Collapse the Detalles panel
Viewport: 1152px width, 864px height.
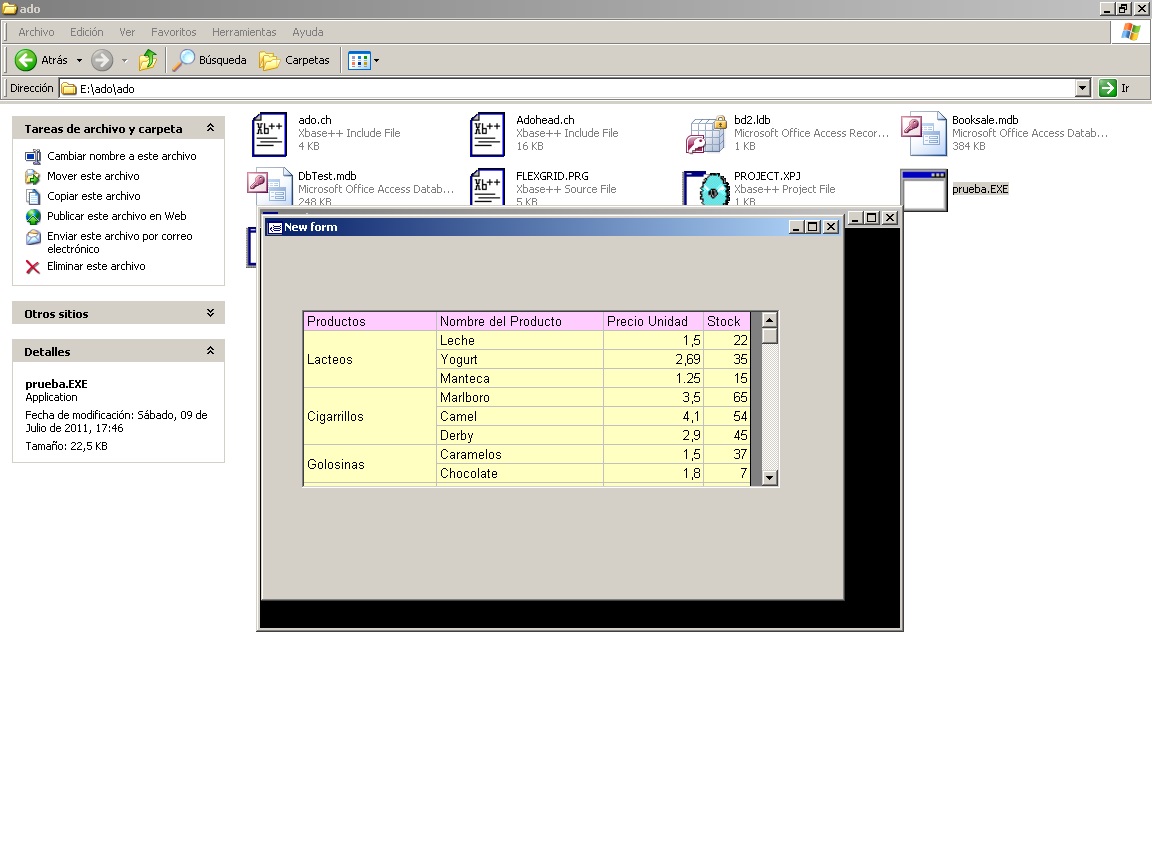coord(210,351)
